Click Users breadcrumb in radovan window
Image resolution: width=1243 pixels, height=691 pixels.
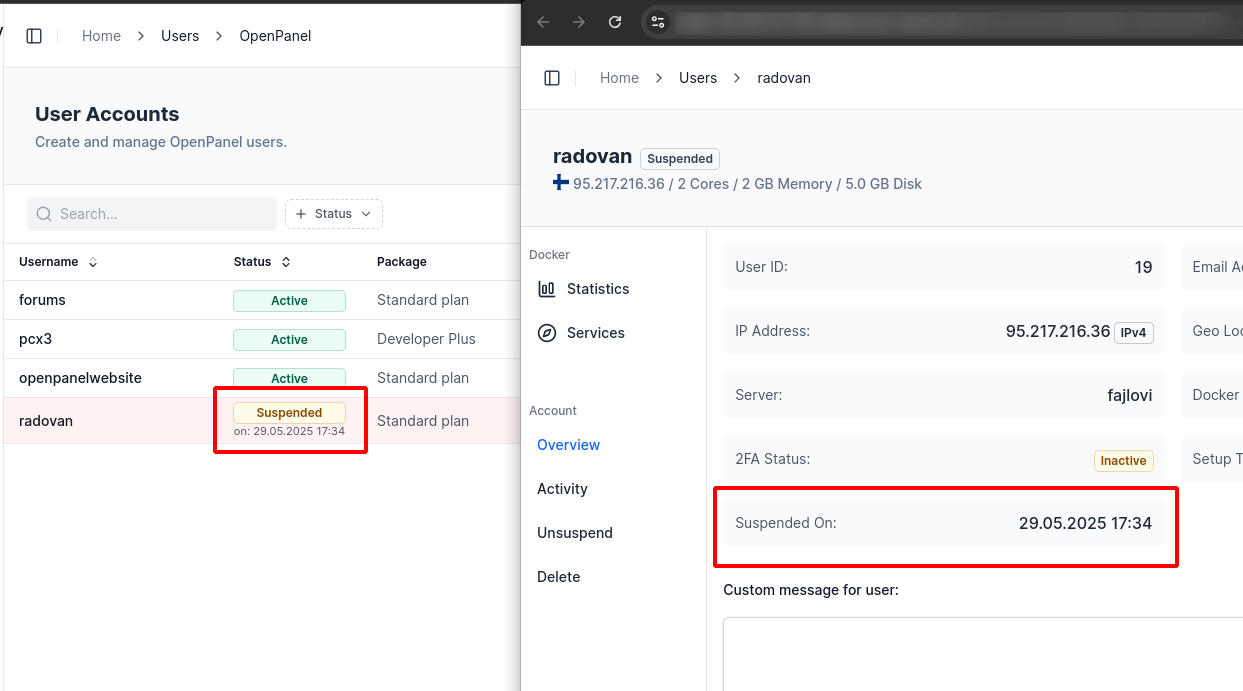point(698,78)
